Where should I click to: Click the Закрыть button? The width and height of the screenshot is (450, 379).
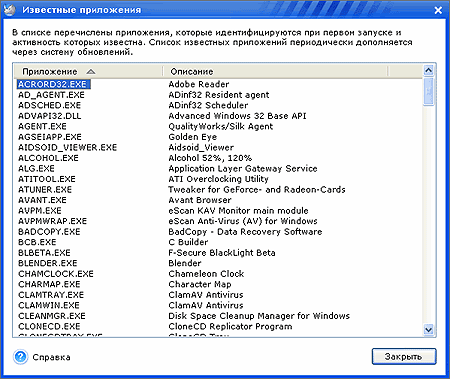(x=404, y=357)
